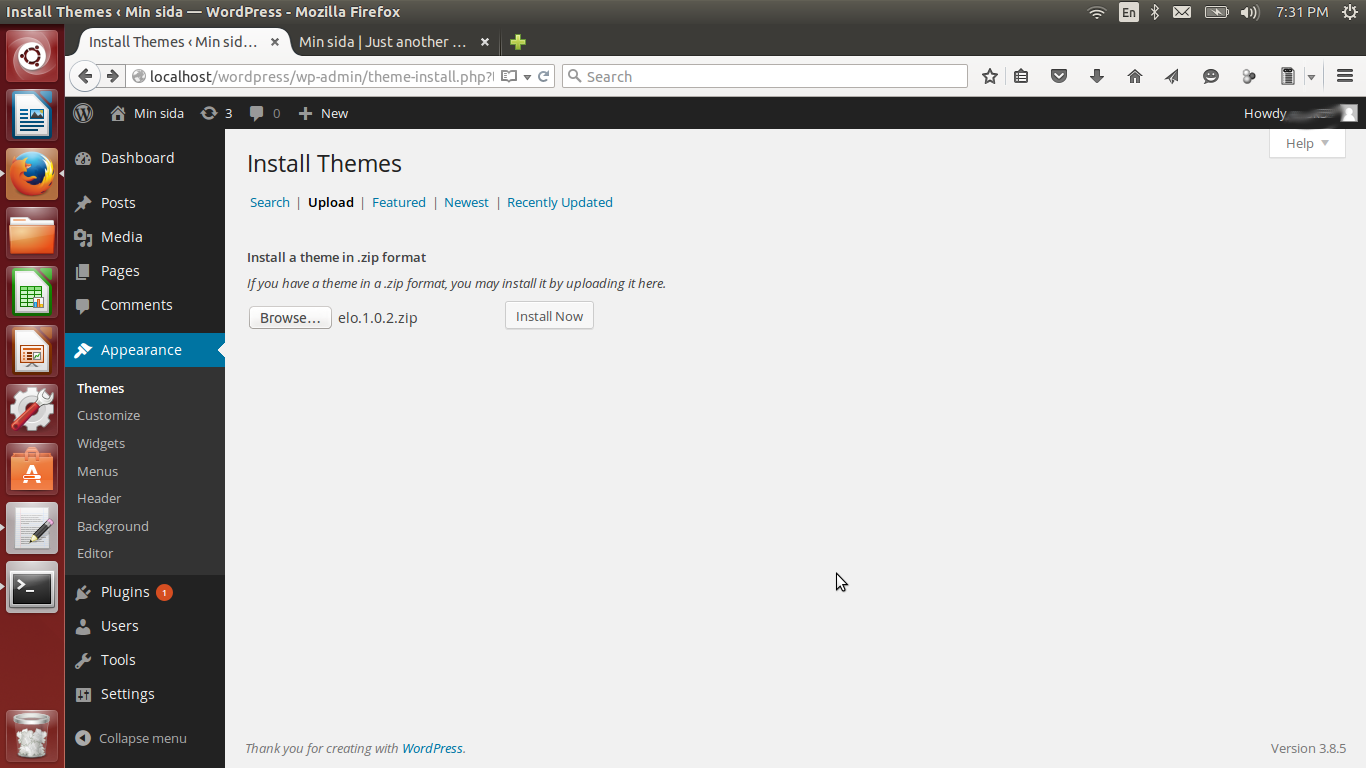This screenshot has height=768, width=1366.
Task: Open Themes submenu item
Action: pyautogui.click(x=101, y=388)
